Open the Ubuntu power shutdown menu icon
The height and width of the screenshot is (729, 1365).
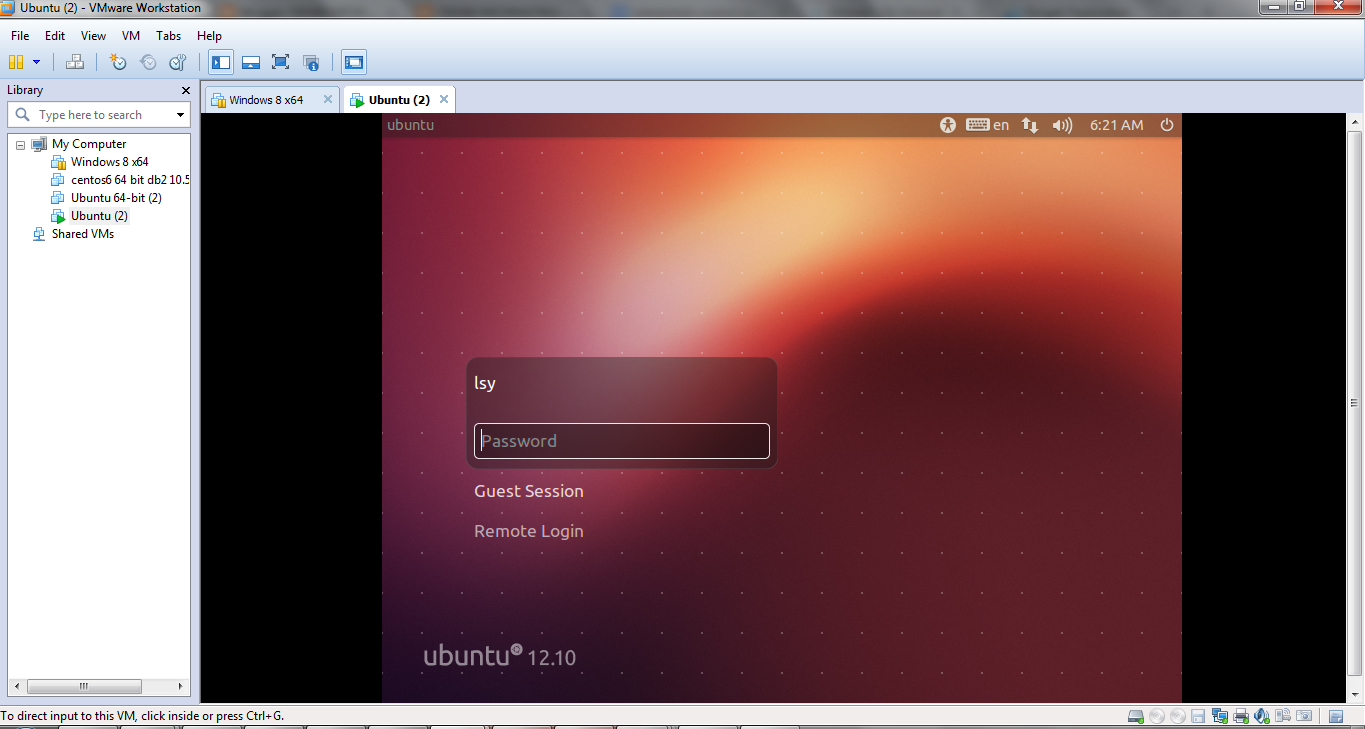(x=1167, y=125)
